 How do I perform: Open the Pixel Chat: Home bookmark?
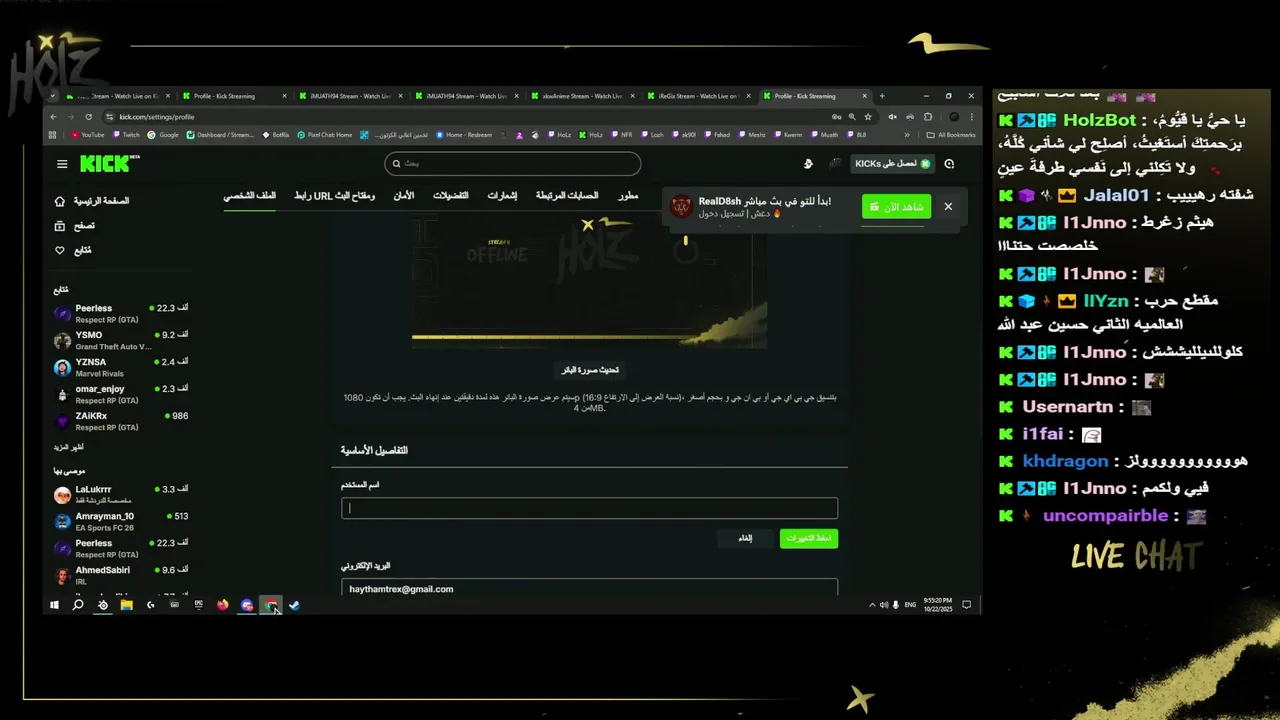(x=325, y=135)
